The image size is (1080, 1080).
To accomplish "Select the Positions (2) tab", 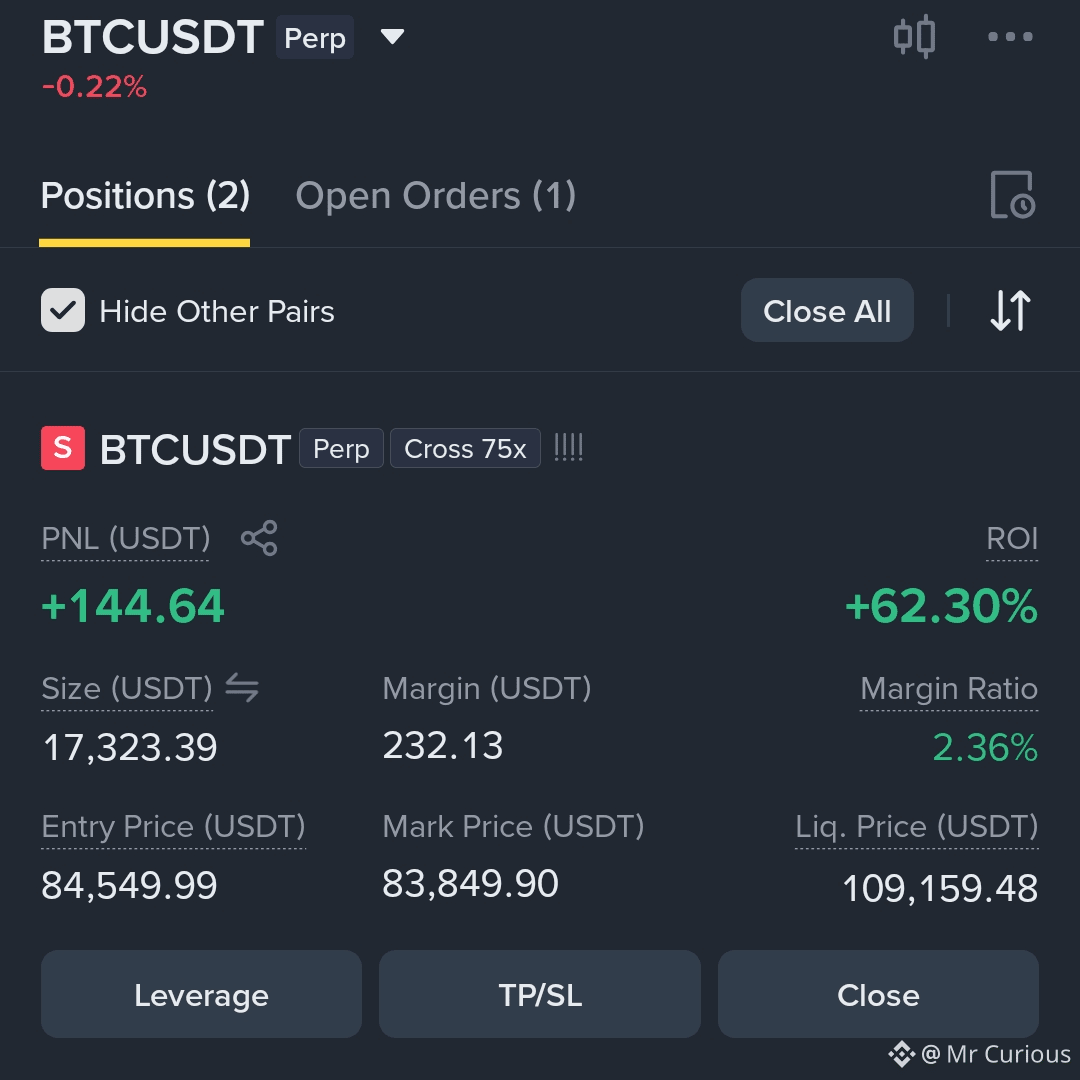I will coord(145,196).
